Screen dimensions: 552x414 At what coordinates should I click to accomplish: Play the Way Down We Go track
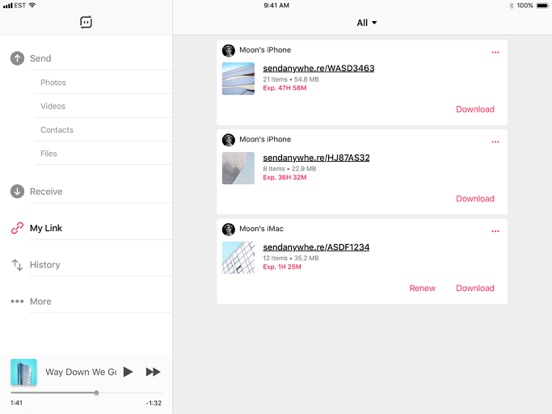click(128, 372)
